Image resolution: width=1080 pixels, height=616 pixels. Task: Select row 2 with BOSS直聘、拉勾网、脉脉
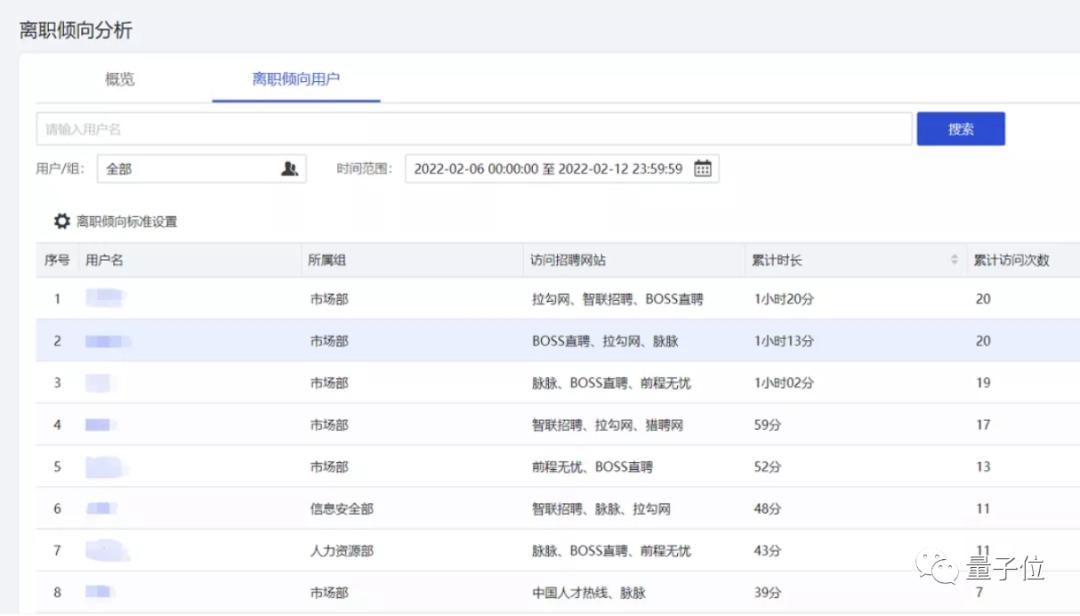[x=558, y=340]
